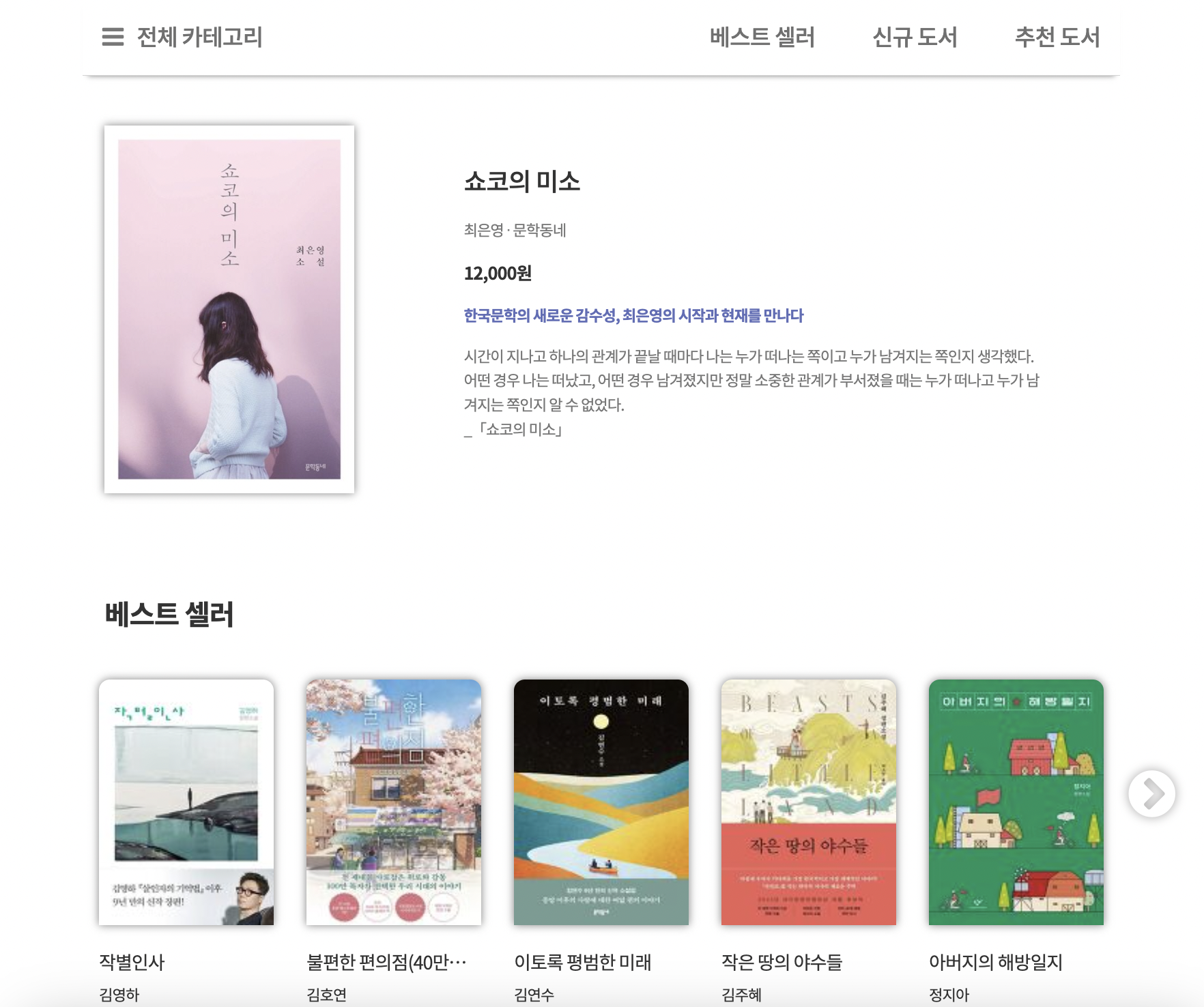Viewport: 1204px width, 1007px height.
Task: Click the 아버지의 해방일지 title
Action: (x=996, y=962)
